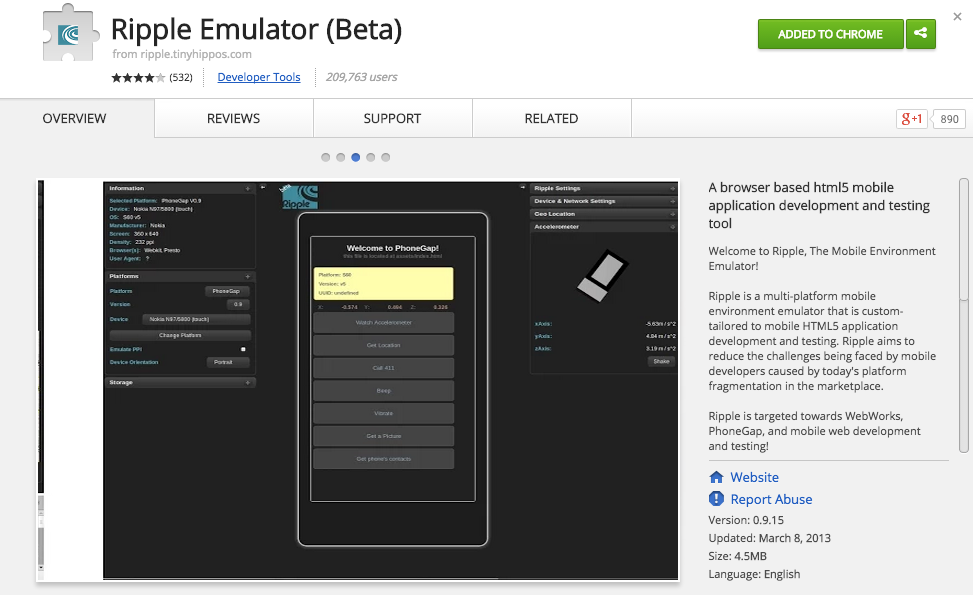Select the second screenshot carousel dot
Screen dimensions: 973x595
click(341, 158)
